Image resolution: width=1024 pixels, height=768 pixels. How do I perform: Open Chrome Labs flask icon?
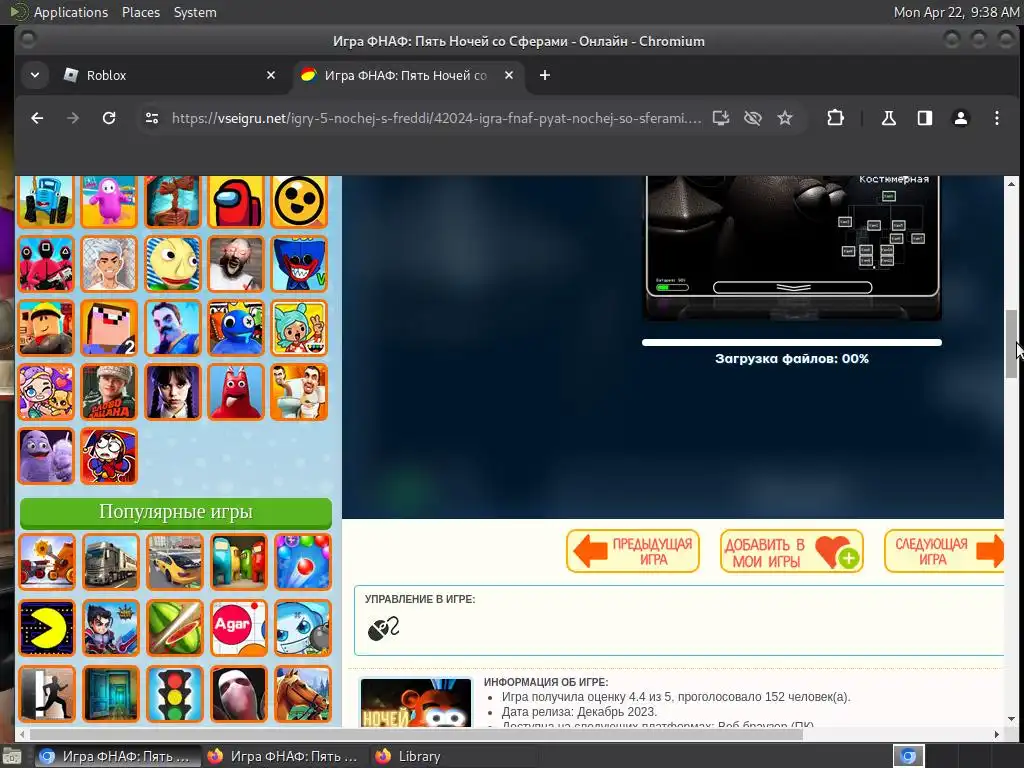tap(889, 118)
